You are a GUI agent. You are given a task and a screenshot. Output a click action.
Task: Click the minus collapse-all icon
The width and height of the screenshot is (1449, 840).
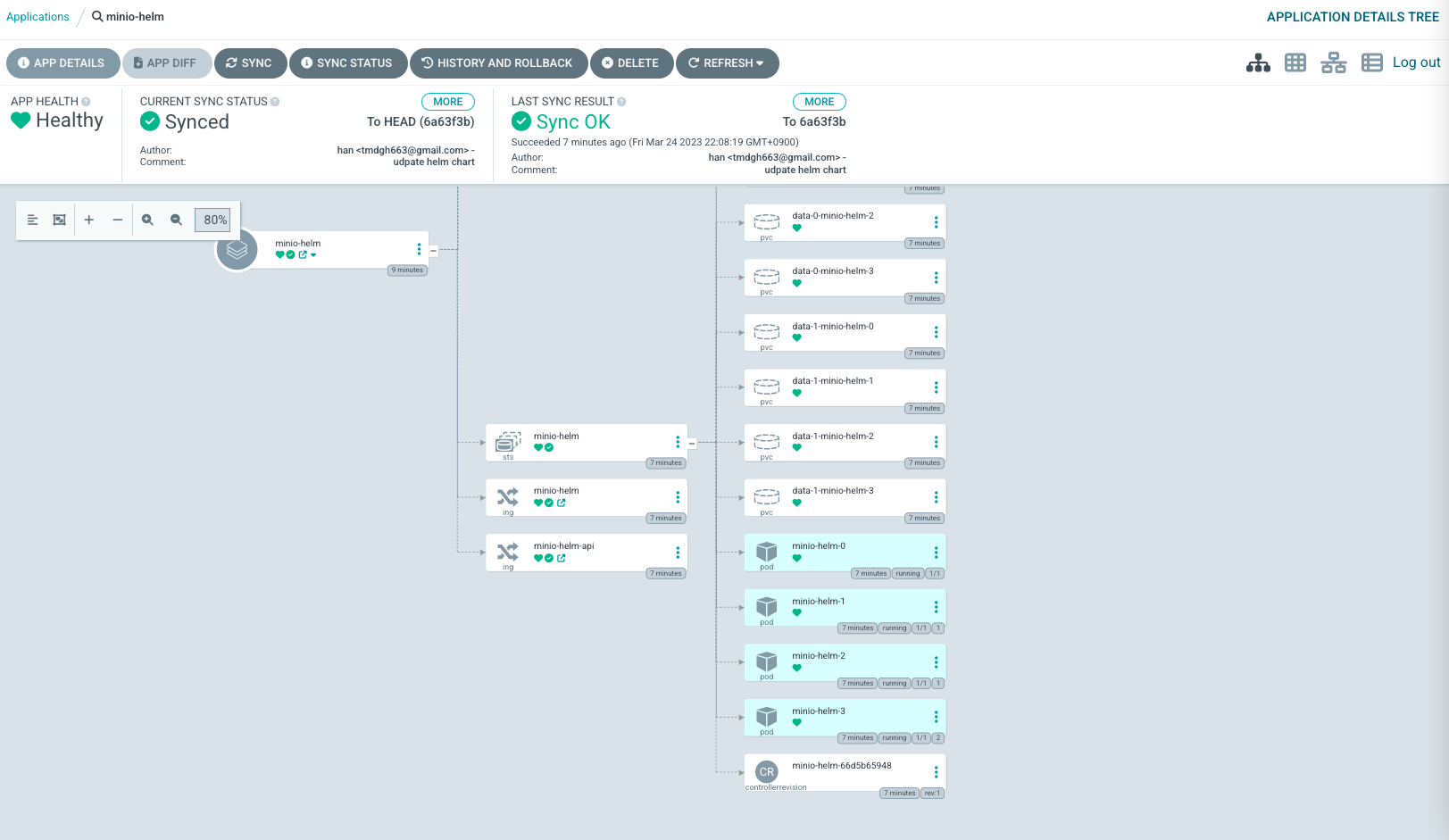117,220
